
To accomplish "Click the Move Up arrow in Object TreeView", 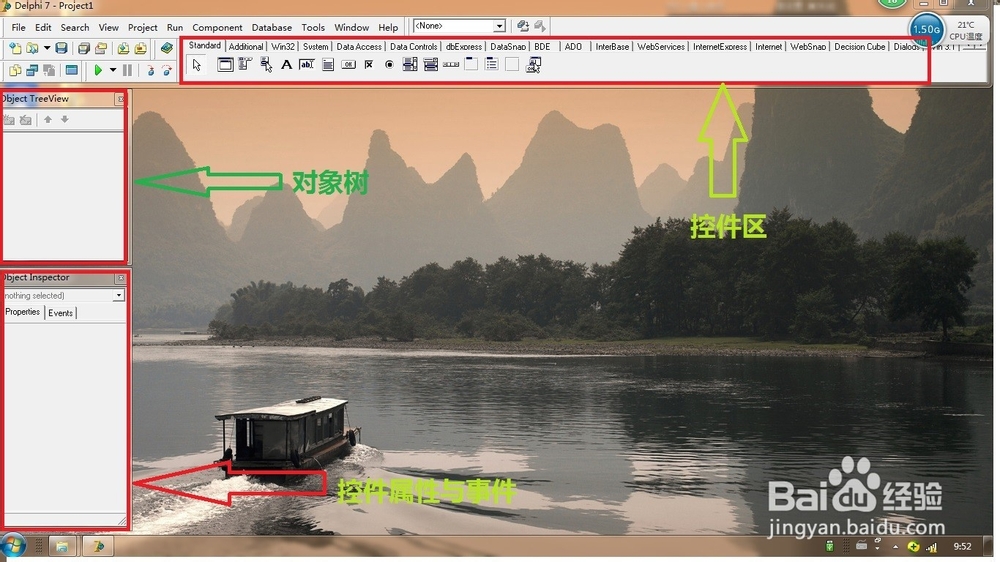I will click(x=48, y=119).
